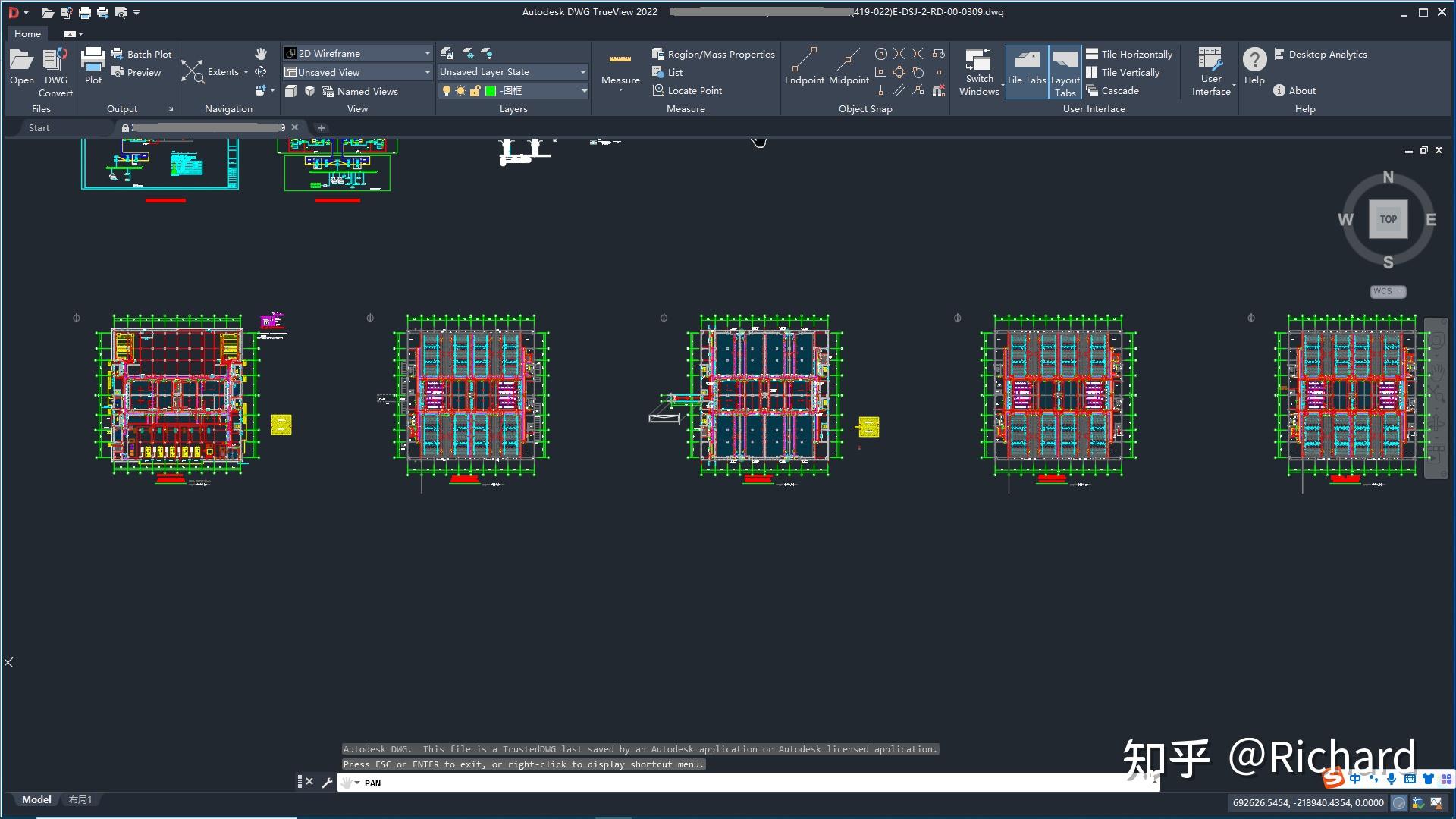1456x819 pixels.
Task: Expand the Unsaved View dropdown
Action: (358, 72)
